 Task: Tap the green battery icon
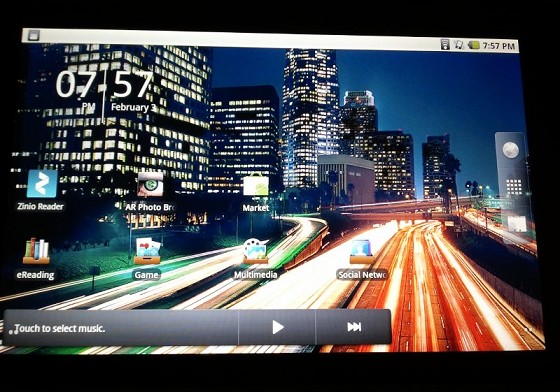point(474,45)
